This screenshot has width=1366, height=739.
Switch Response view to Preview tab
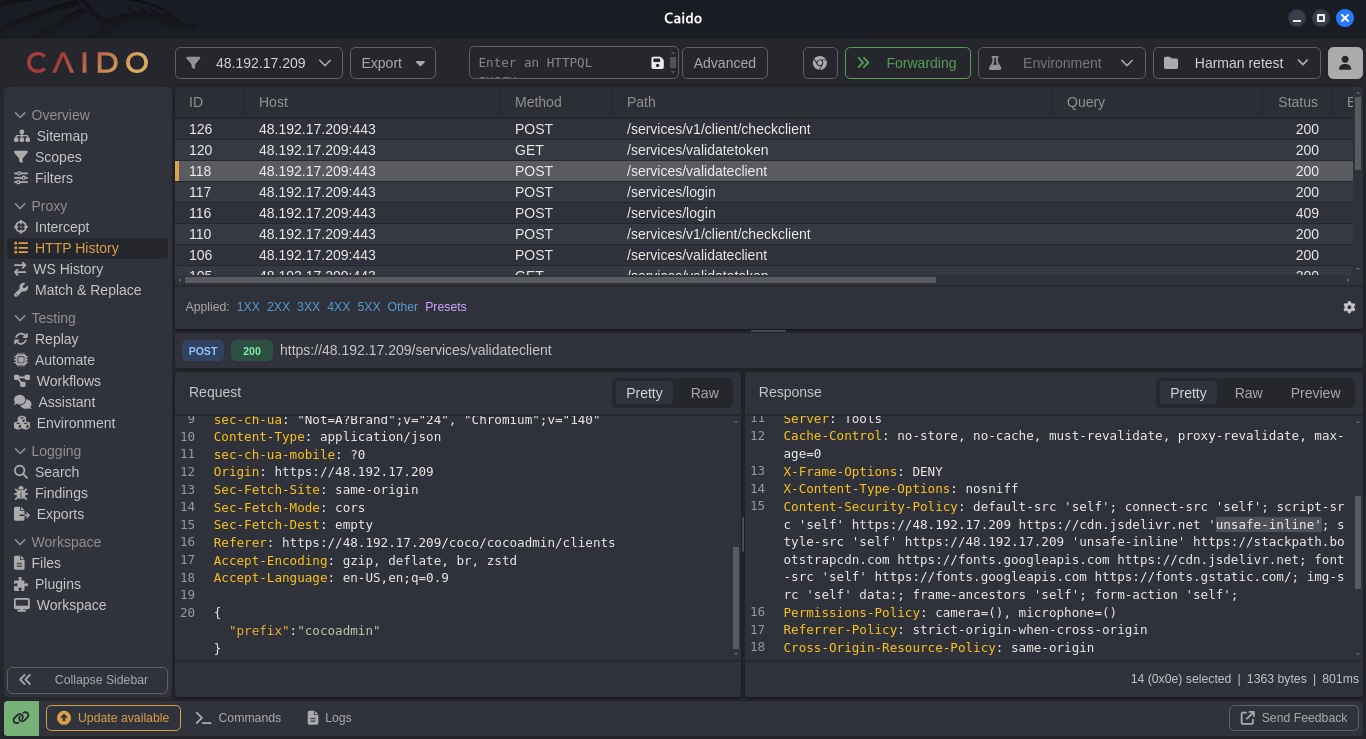[1315, 393]
